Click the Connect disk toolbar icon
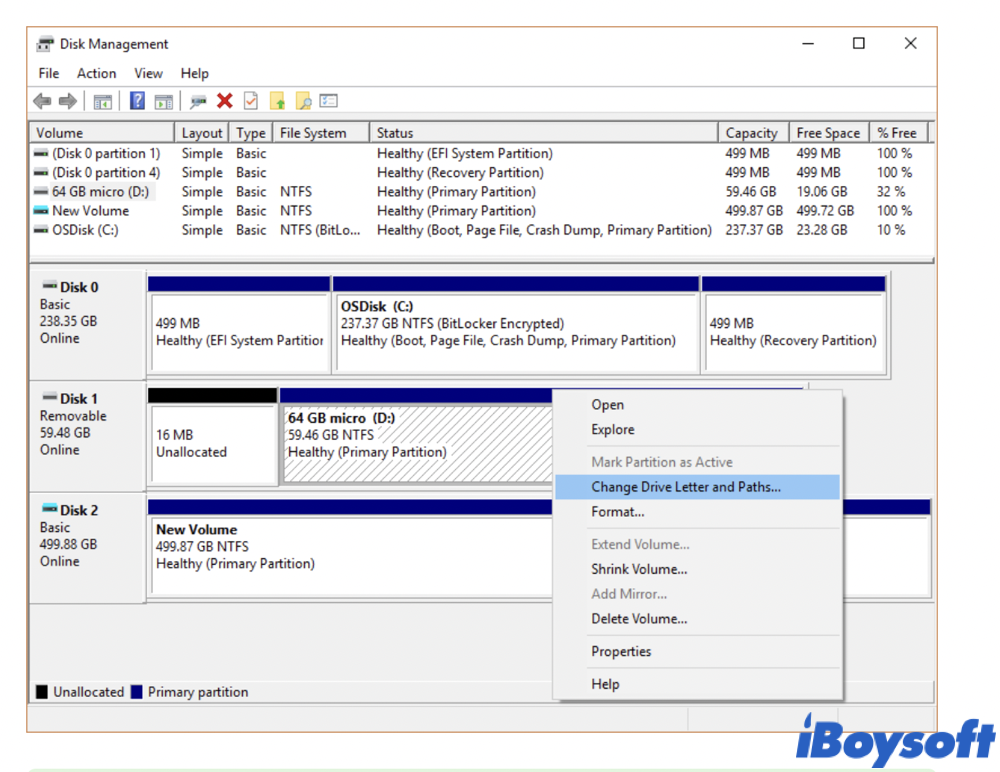 click(x=198, y=101)
